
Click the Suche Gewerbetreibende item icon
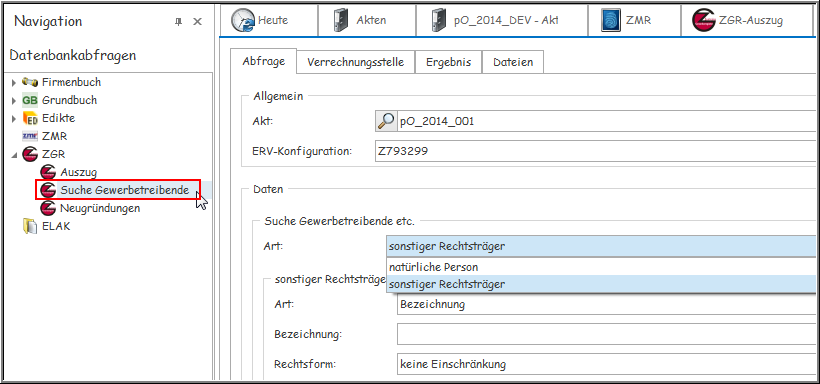(x=48, y=190)
